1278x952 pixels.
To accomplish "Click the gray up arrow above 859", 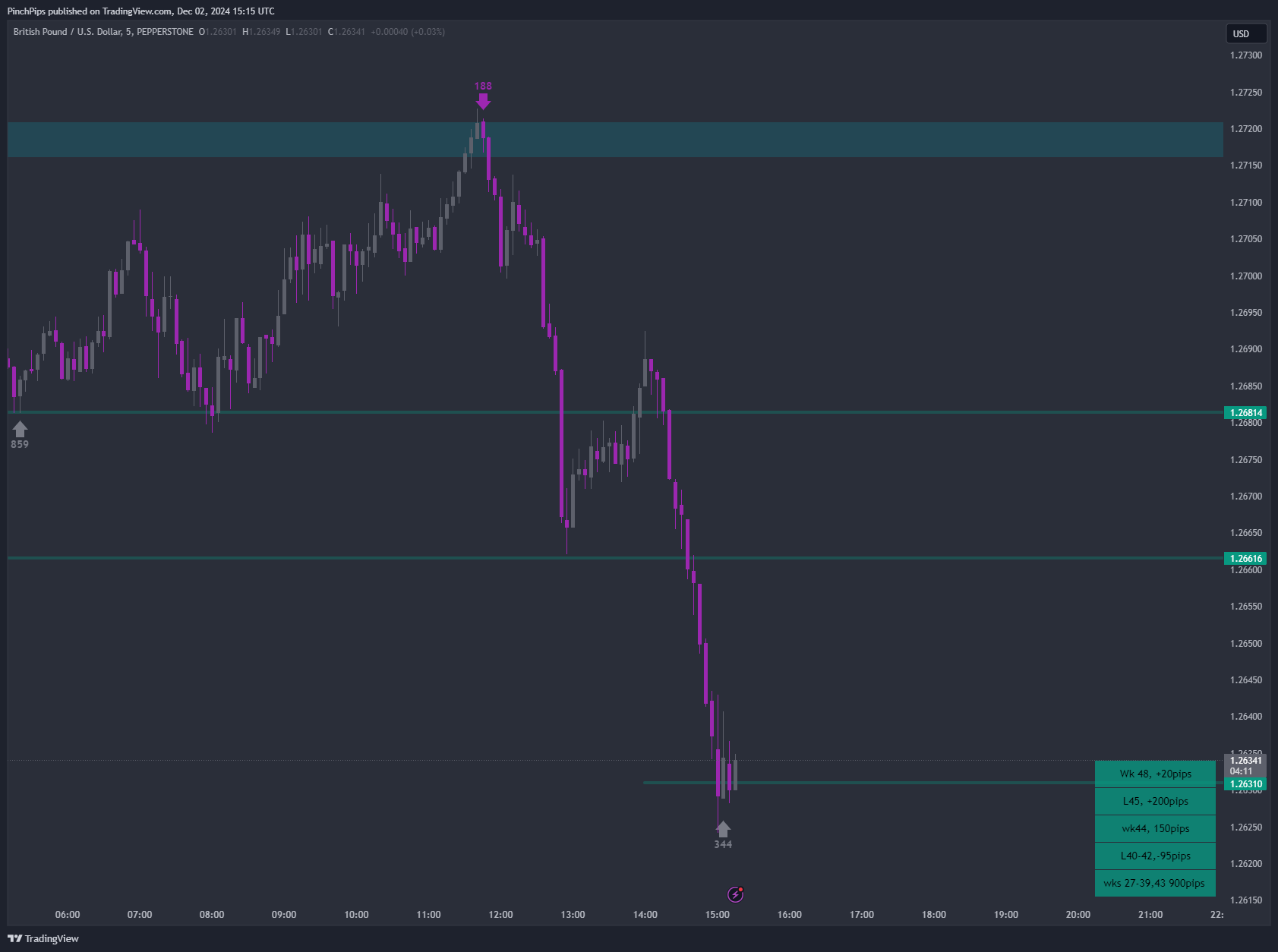I will click(20, 429).
